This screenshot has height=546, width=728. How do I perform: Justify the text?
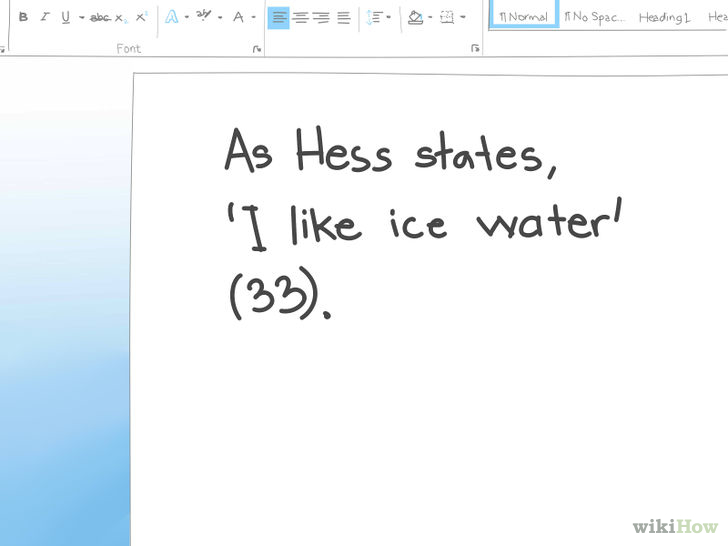pyautogui.click(x=344, y=18)
